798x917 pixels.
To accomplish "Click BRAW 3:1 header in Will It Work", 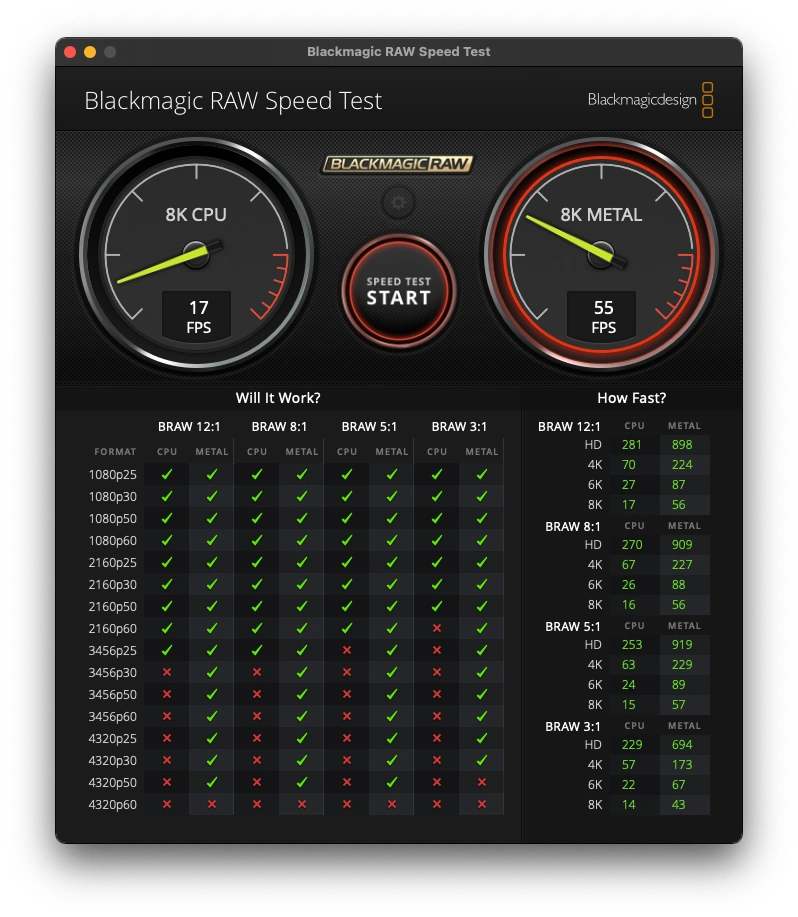I will click(x=459, y=427).
